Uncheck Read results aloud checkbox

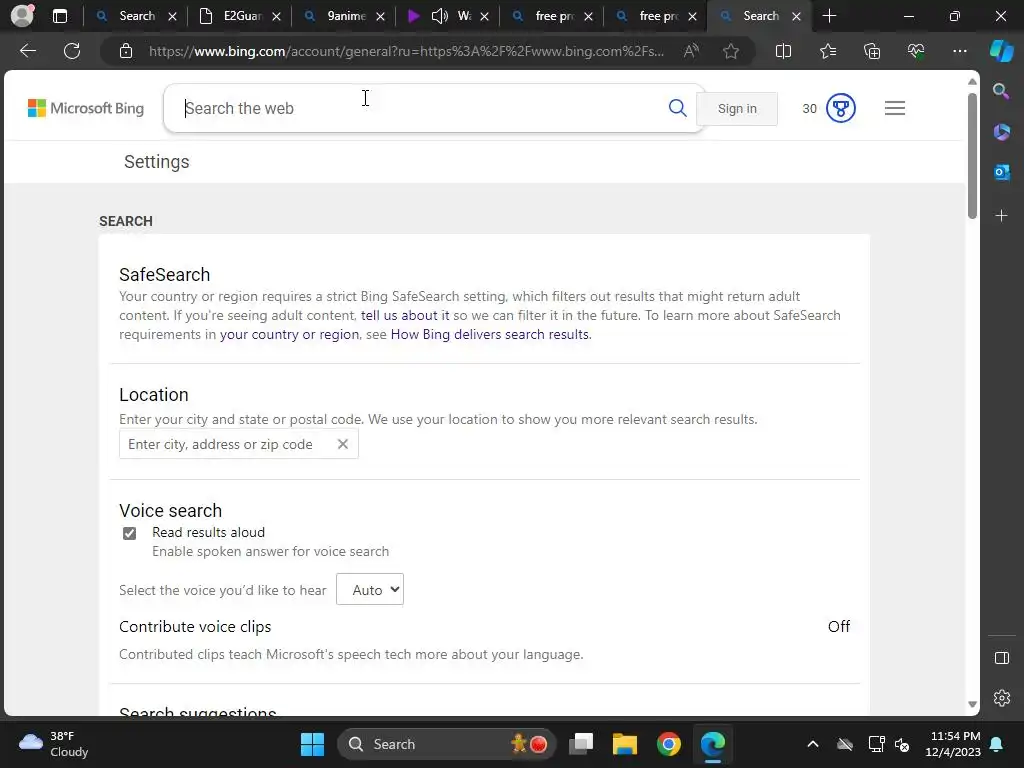pos(129,534)
